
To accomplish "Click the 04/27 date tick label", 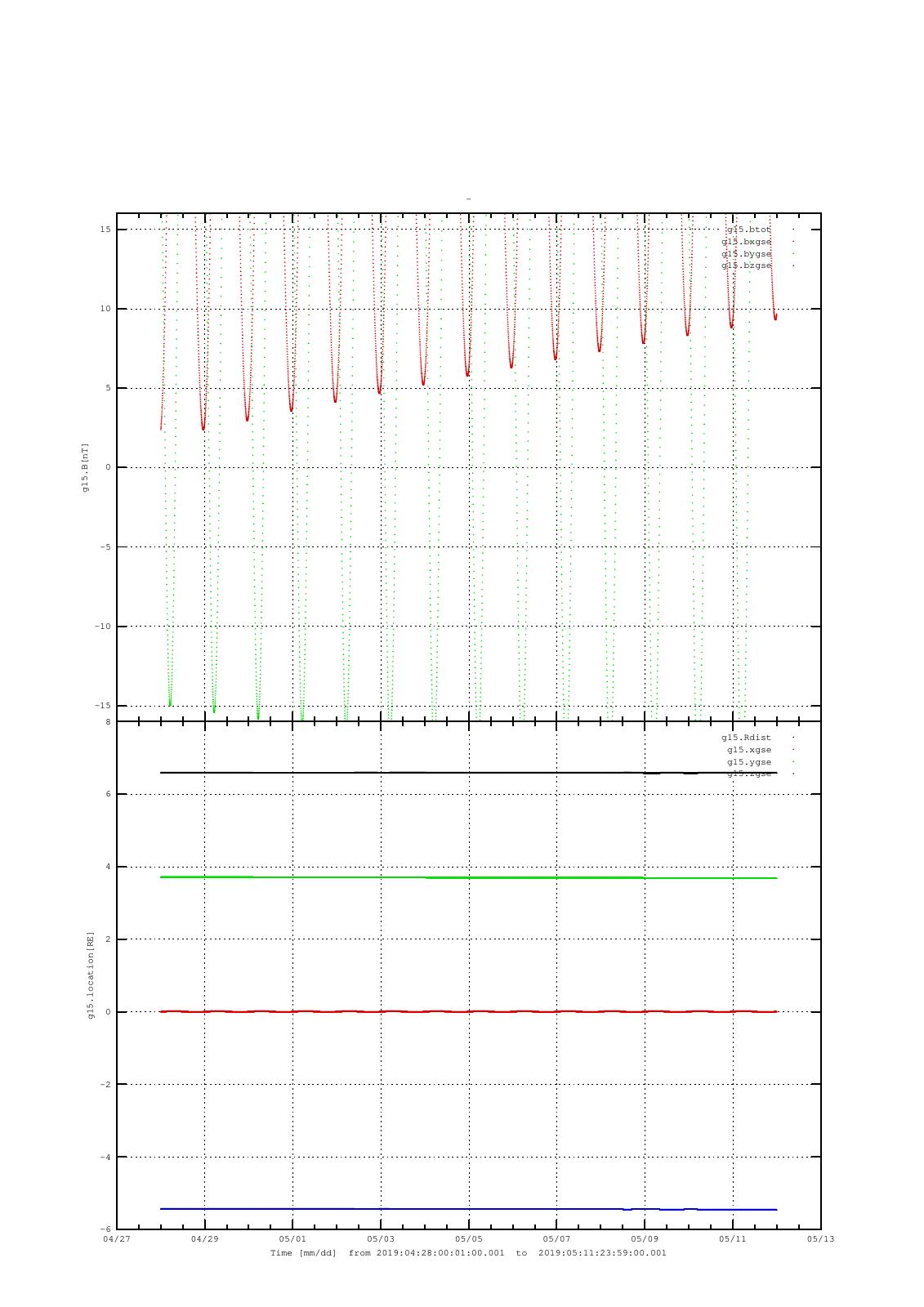I will click(117, 1239).
